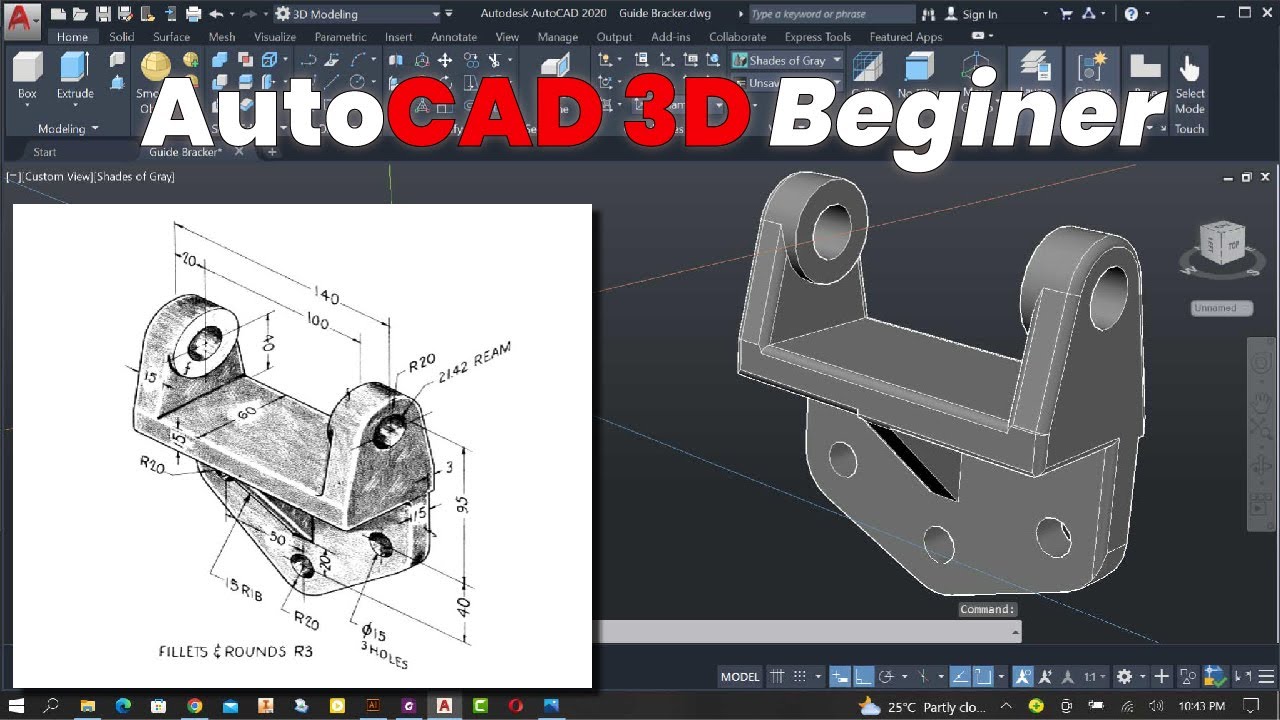
Task: Toggle Ortho mode in status bar
Action: pos(864,677)
